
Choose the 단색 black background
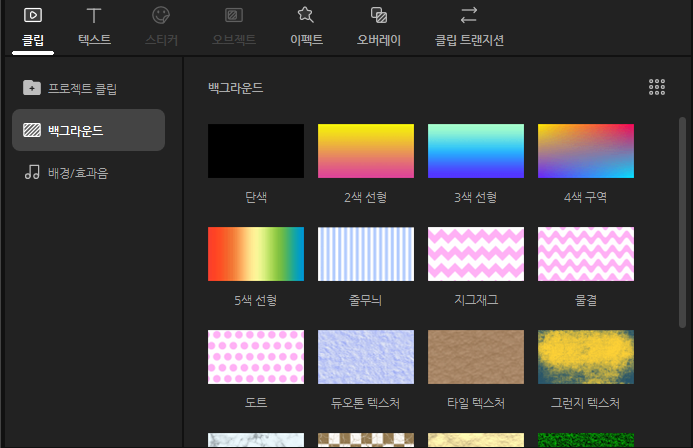point(255,151)
